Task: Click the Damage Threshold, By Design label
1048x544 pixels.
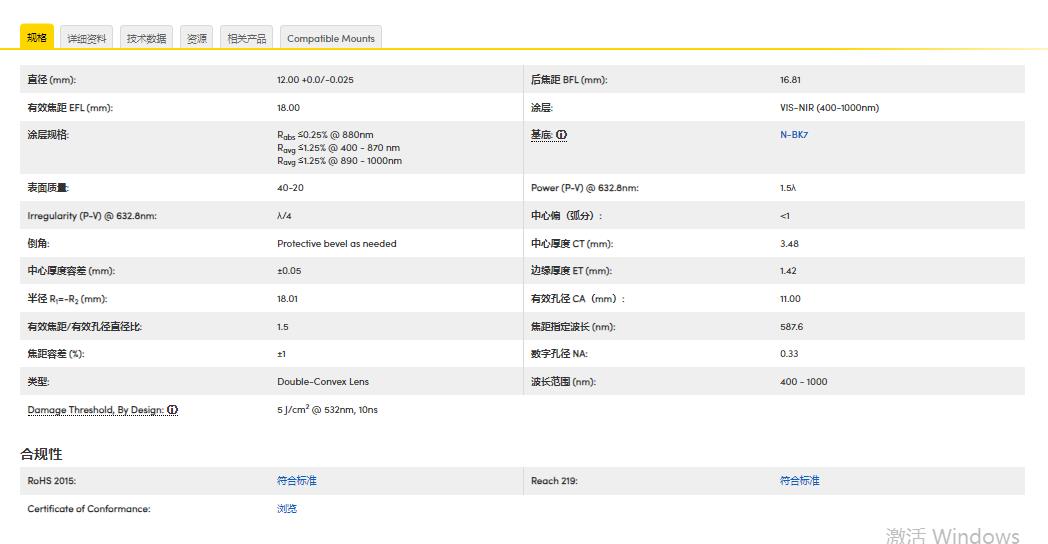Action: pos(96,410)
